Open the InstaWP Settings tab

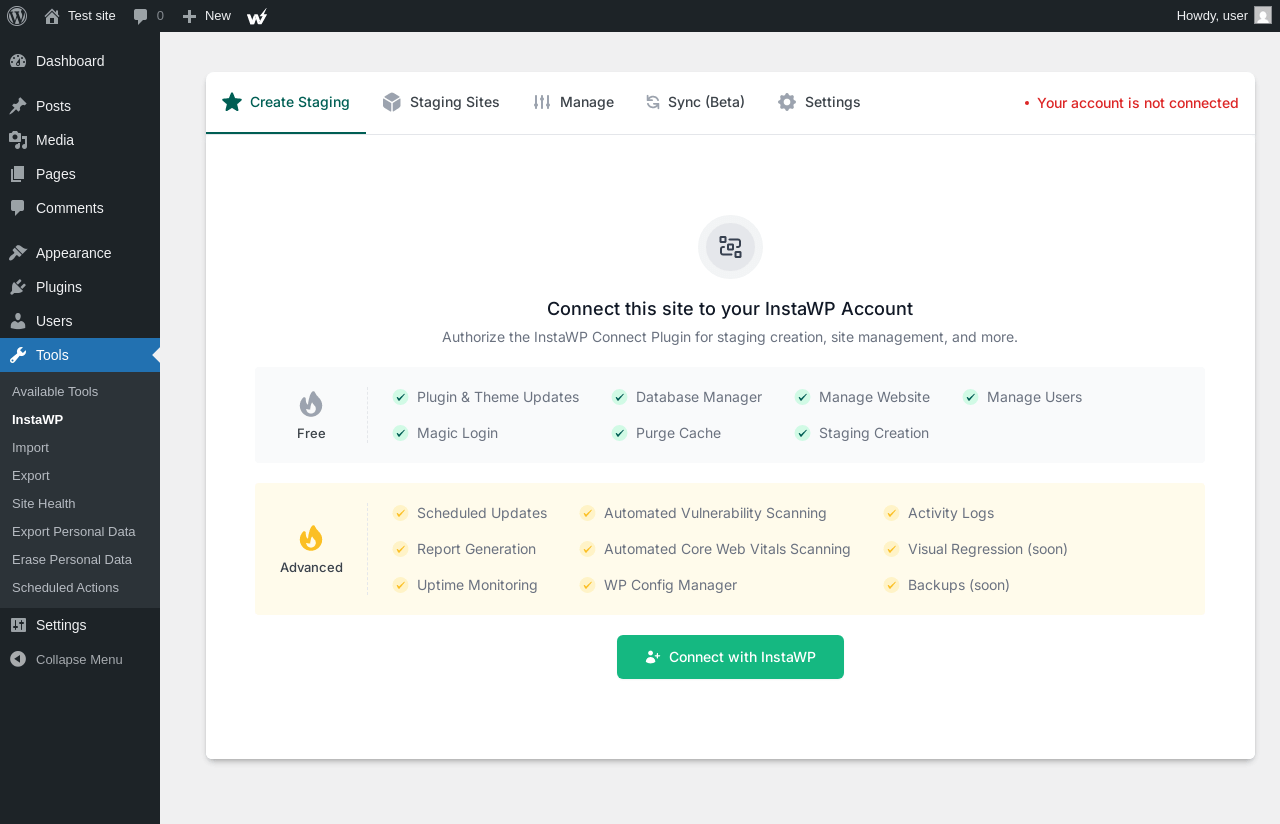[x=819, y=102]
